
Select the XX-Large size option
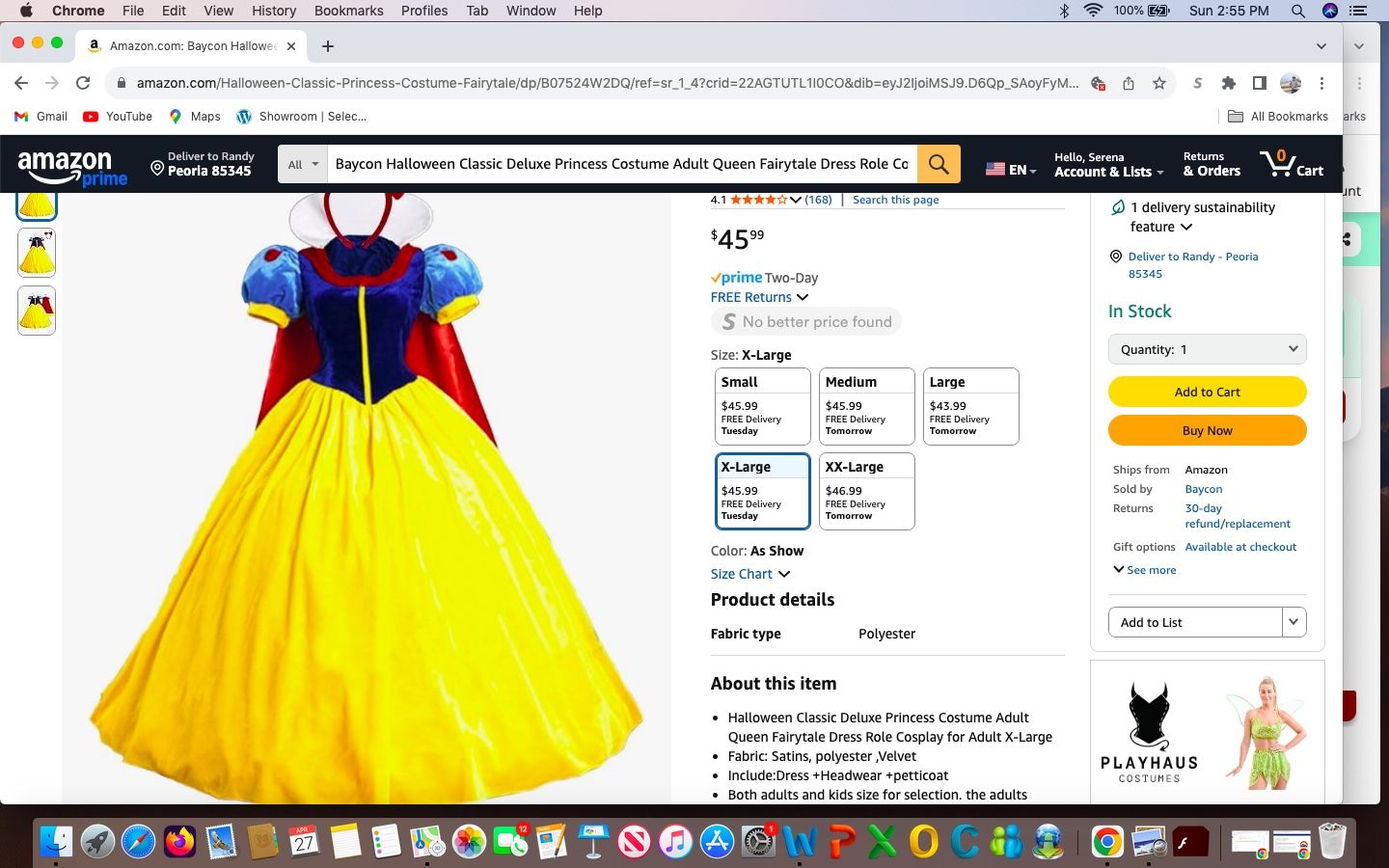click(x=866, y=491)
